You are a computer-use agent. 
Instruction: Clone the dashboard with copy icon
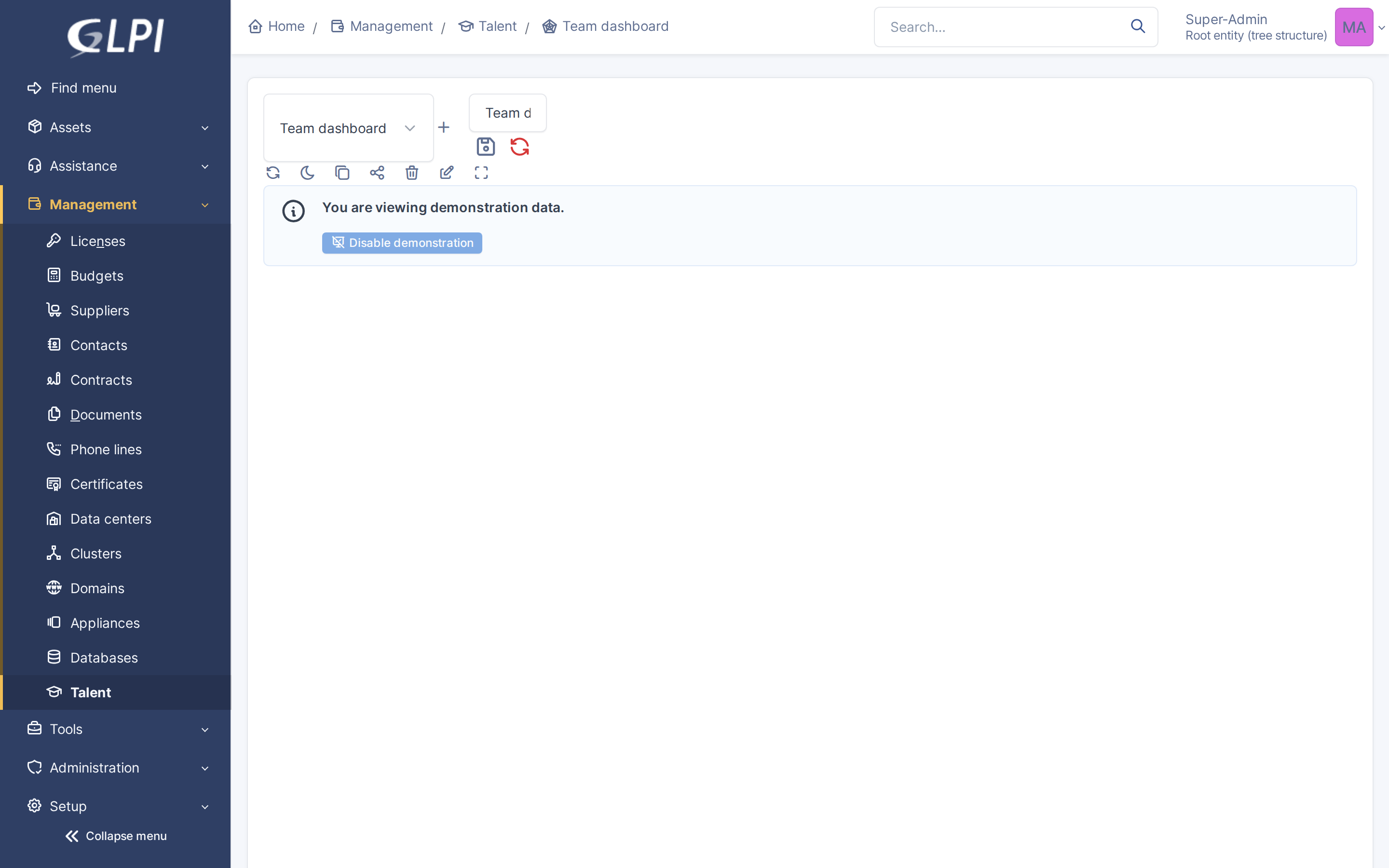click(342, 173)
